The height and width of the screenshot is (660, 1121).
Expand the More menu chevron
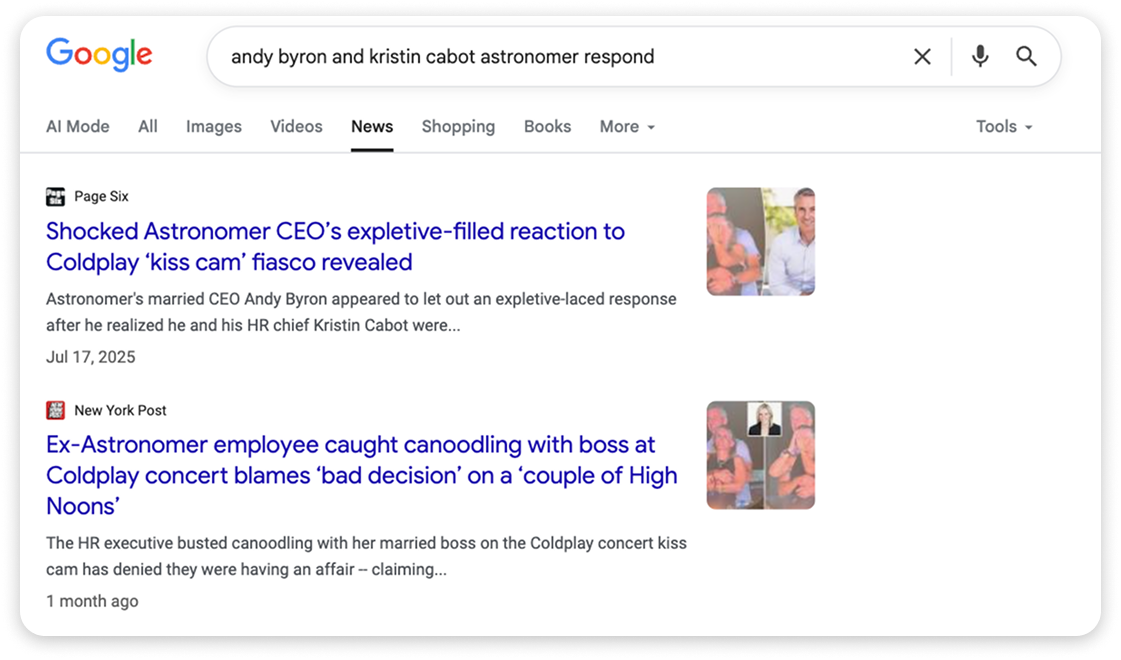(651, 128)
